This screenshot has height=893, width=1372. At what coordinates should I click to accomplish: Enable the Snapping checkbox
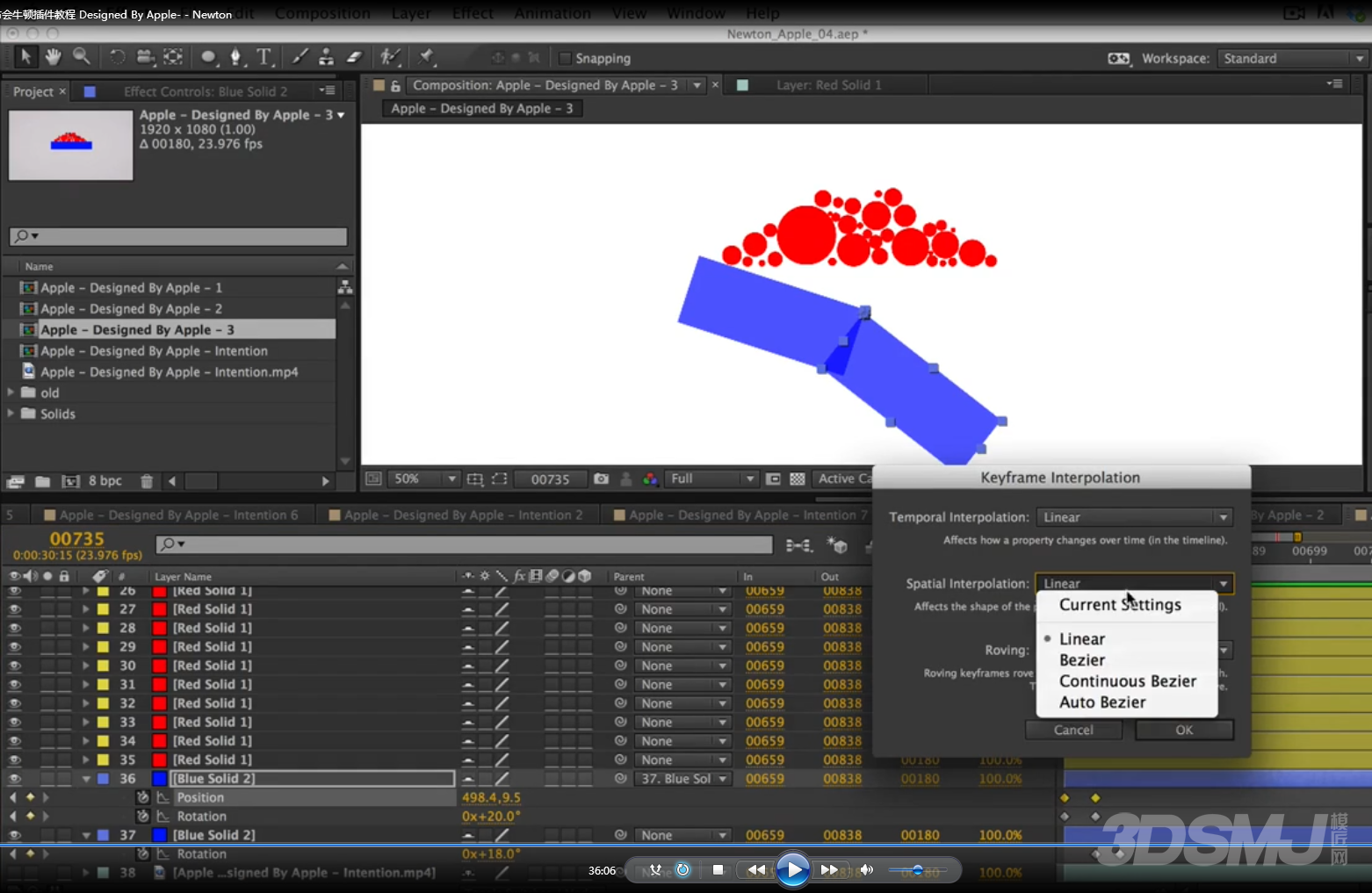point(565,58)
